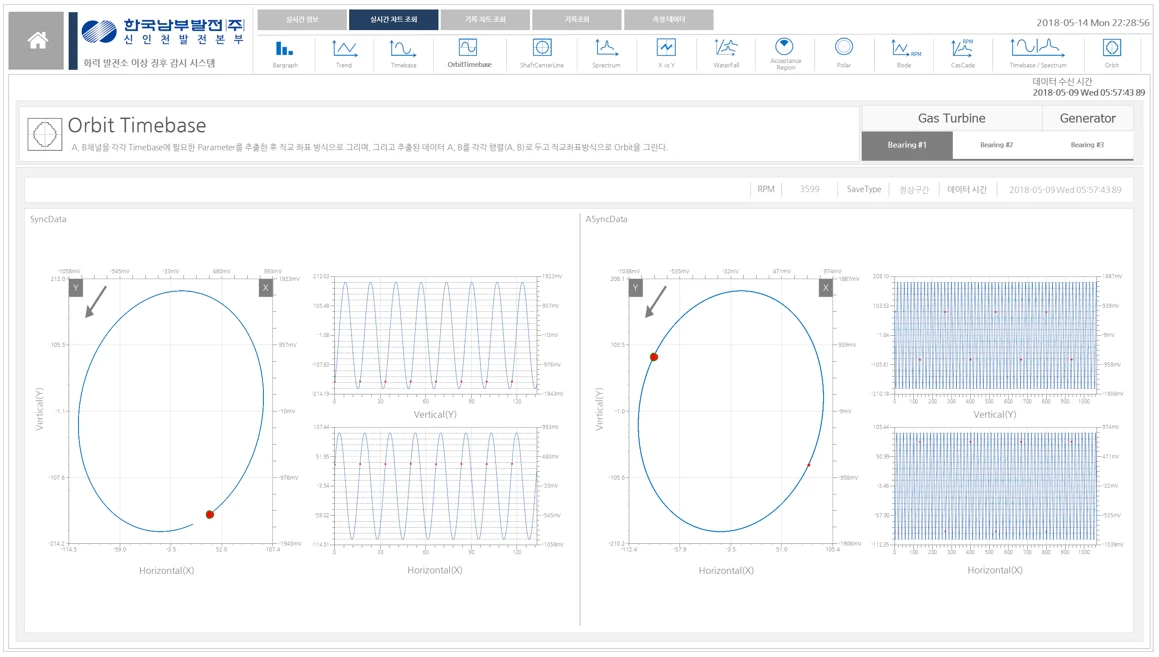Click SyncData Horizontal(X) waveform chart
Viewport: 1159px width, 657px height.
pos(435,486)
